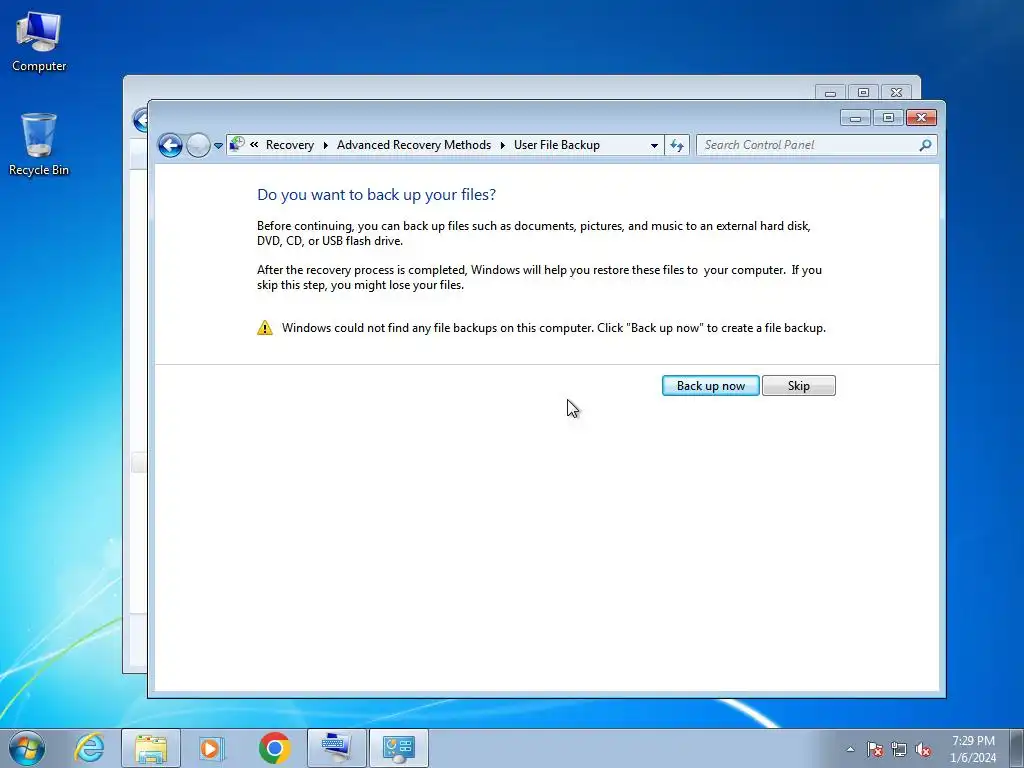
Task: Click the Show desktop strip
Action: click(x=1017, y=748)
